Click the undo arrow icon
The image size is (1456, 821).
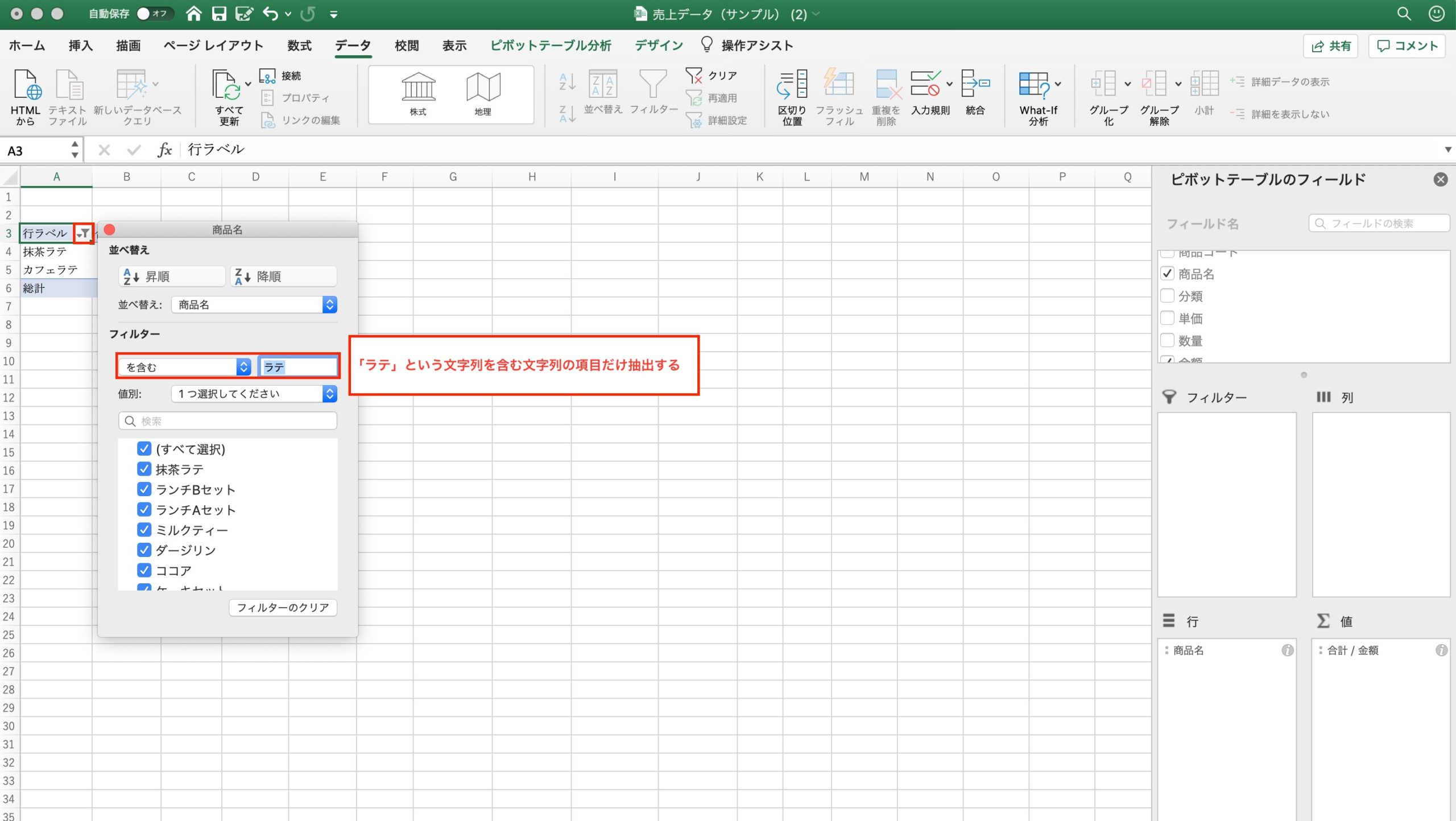click(271, 14)
